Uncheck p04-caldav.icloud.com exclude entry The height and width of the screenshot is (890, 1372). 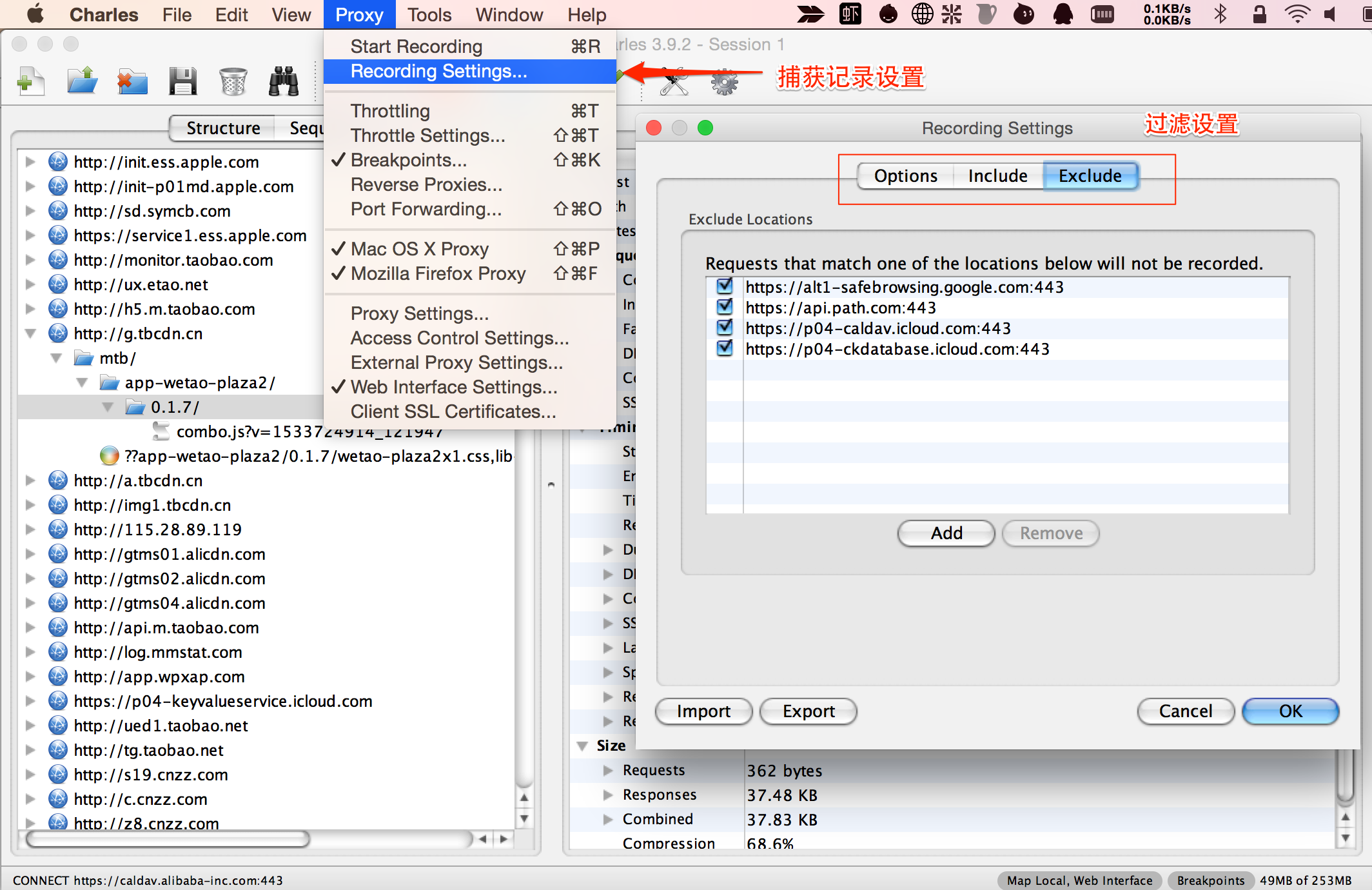(x=725, y=327)
